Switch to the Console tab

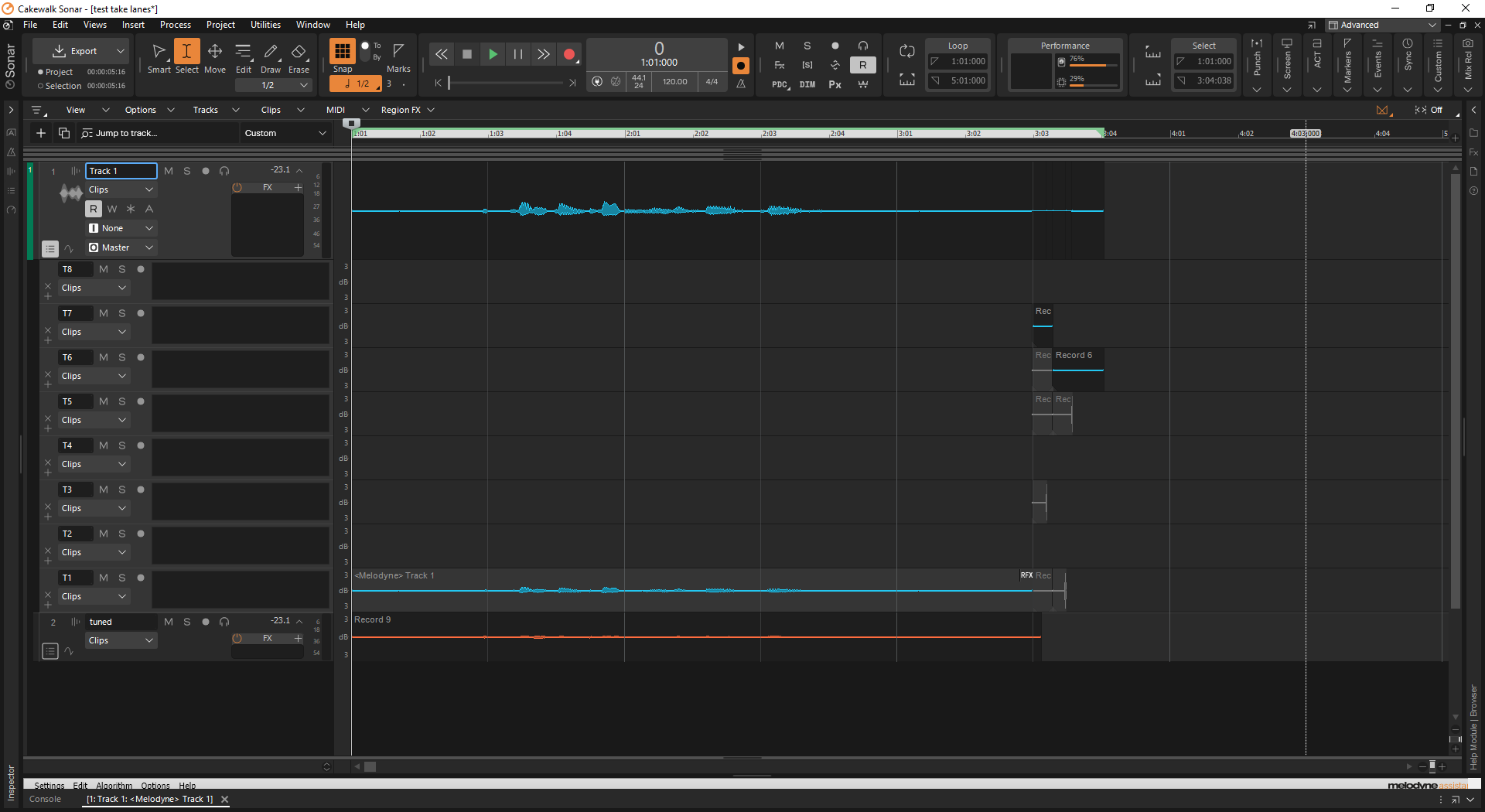pyautogui.click(x=45, y=799)
